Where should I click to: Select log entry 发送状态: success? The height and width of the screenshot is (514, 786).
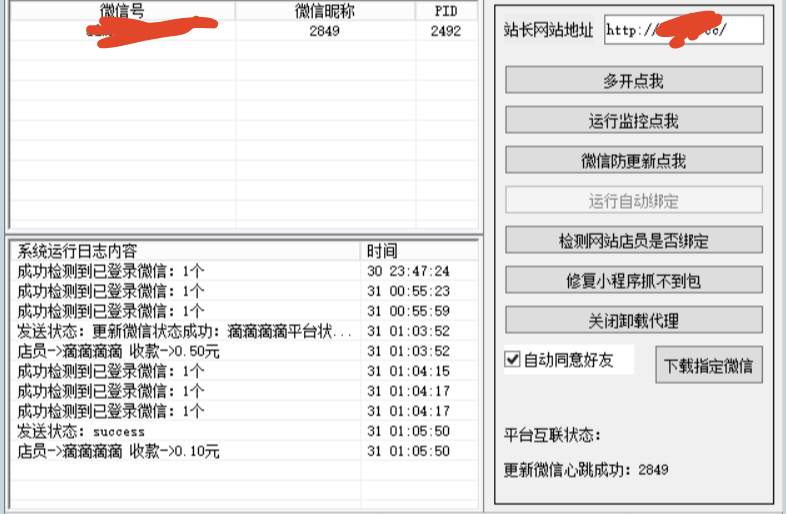[x=244, y=431]
